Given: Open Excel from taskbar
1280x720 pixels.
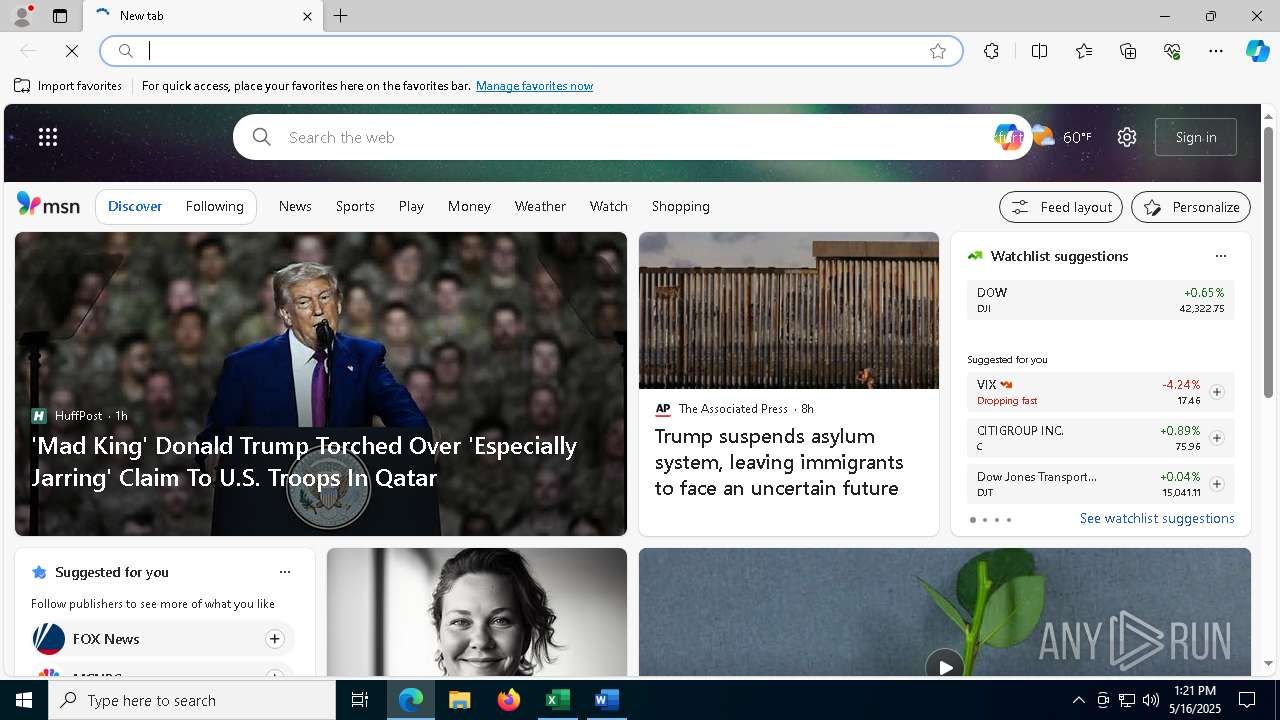Looking at the screenshot, I should pyautogui.click(x=557, y=700).
